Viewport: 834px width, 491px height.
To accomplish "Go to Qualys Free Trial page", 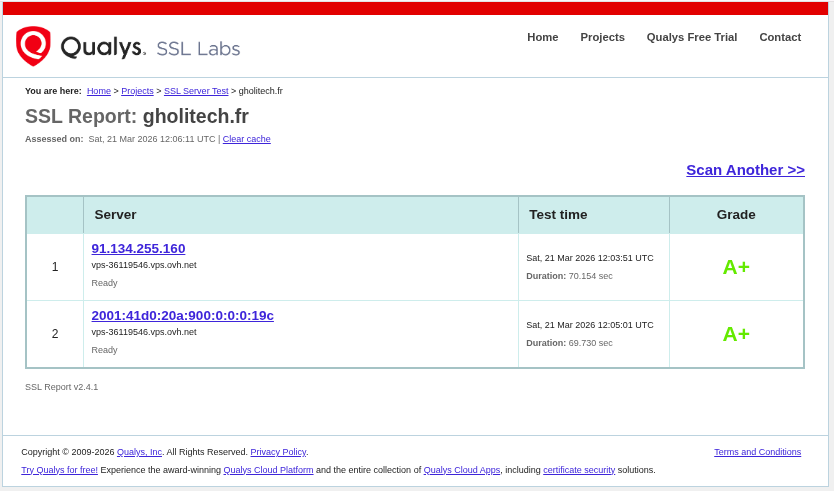I will pos(691,37).
